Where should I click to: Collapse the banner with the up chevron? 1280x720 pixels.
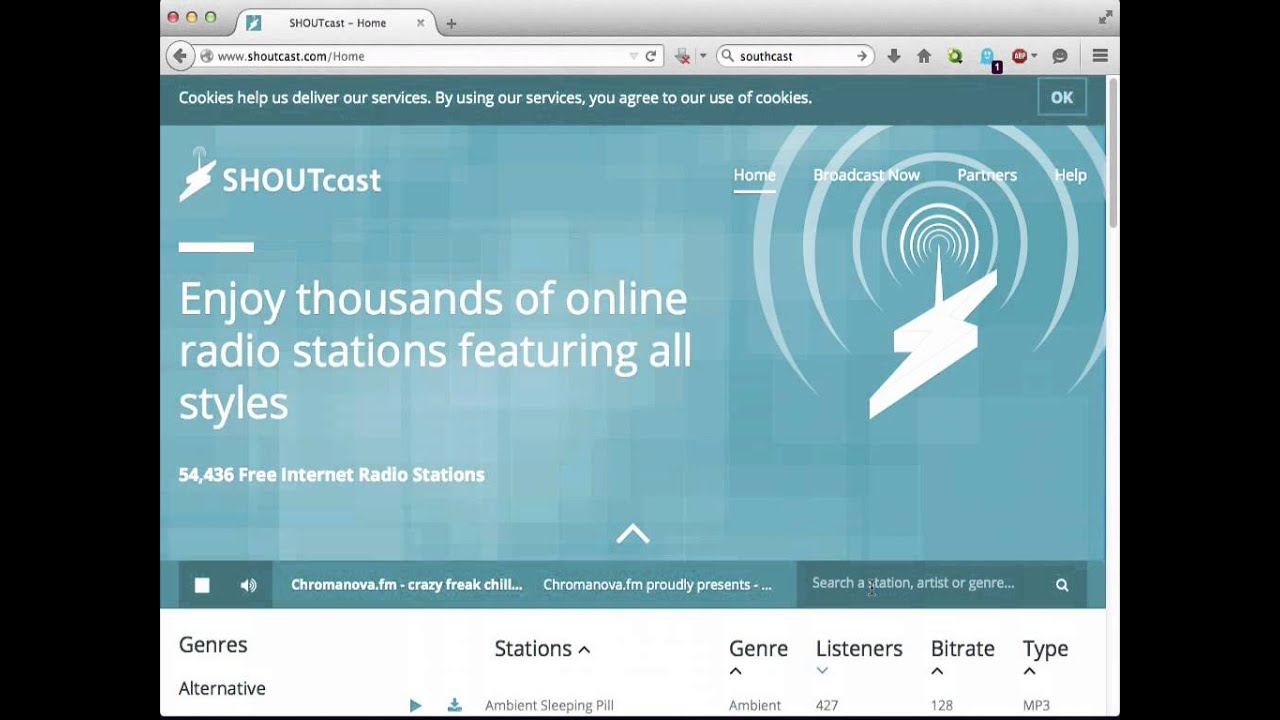(632, 534)
